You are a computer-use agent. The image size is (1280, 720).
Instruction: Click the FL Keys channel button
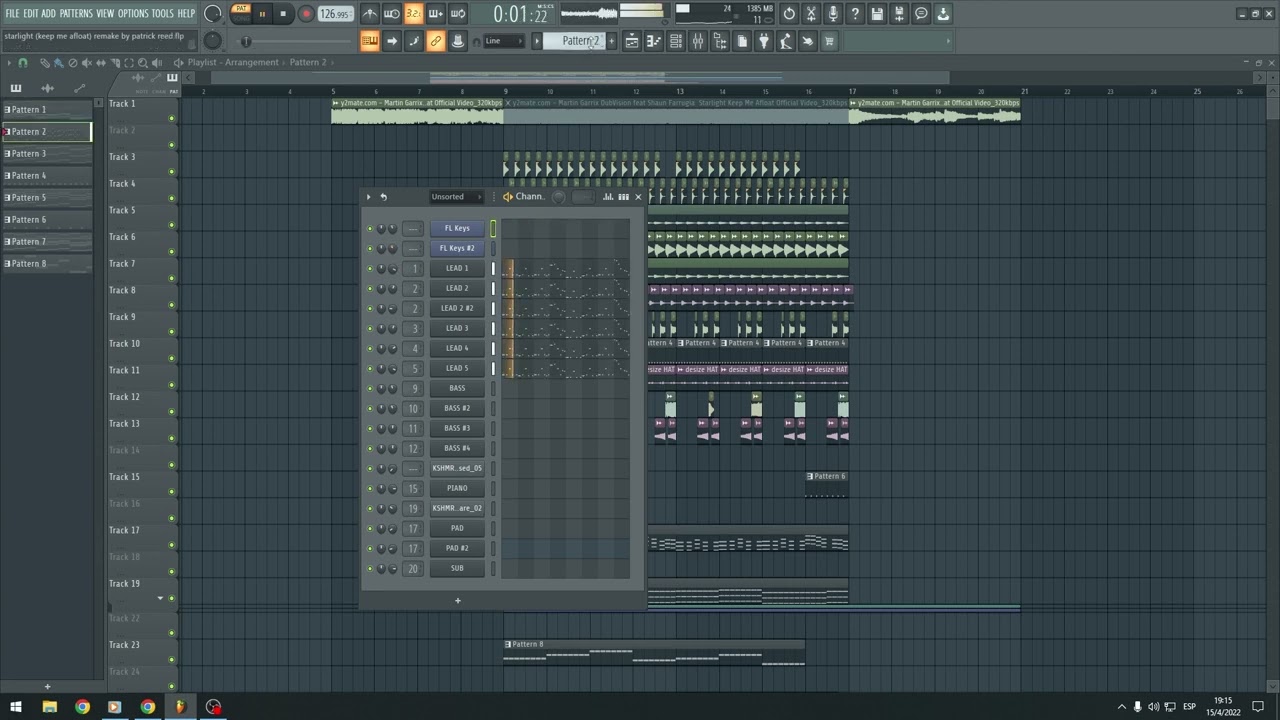(457, 228)
